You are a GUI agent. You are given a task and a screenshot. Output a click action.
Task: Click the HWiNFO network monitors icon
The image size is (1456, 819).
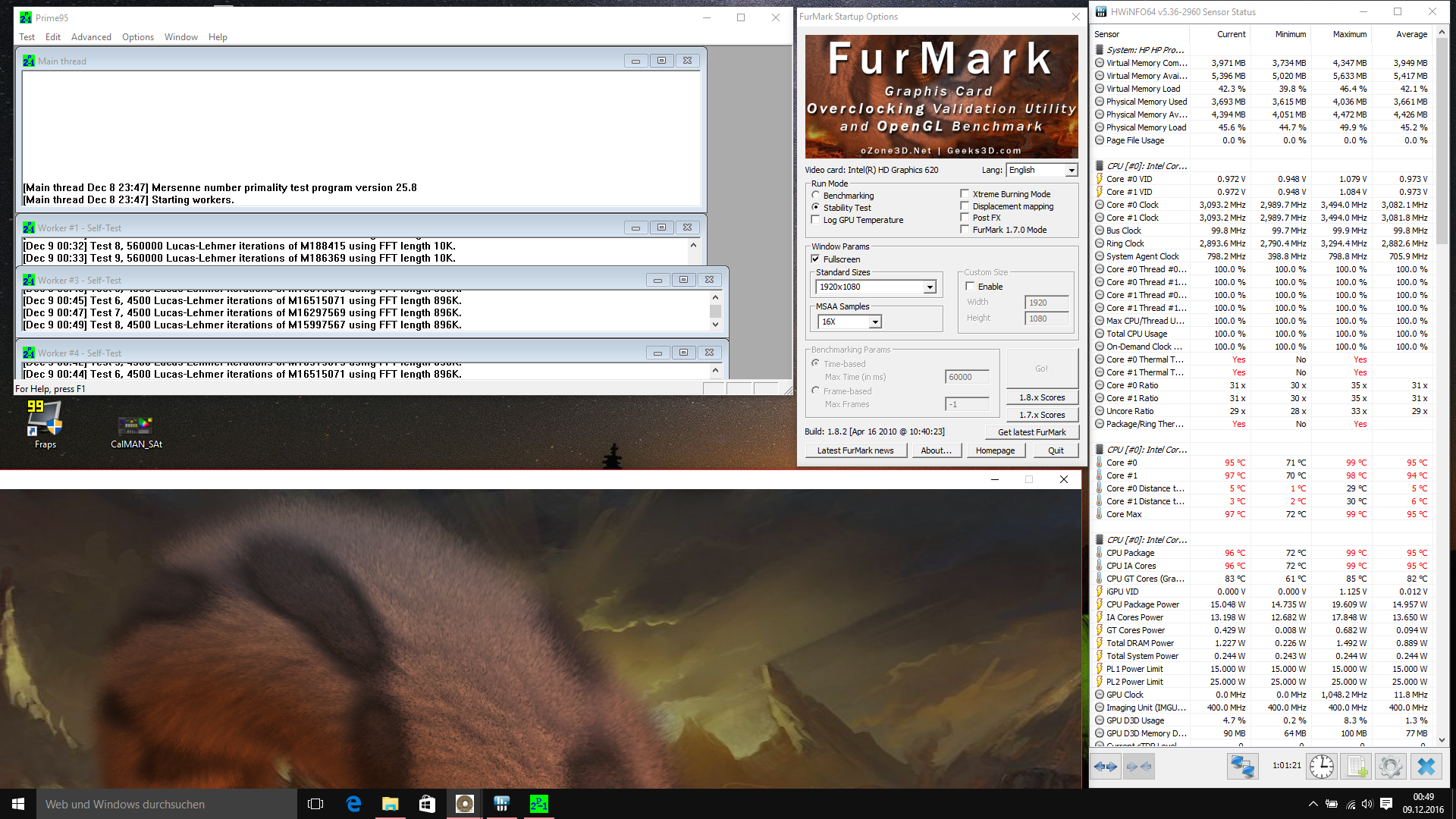pos(1242,767)
